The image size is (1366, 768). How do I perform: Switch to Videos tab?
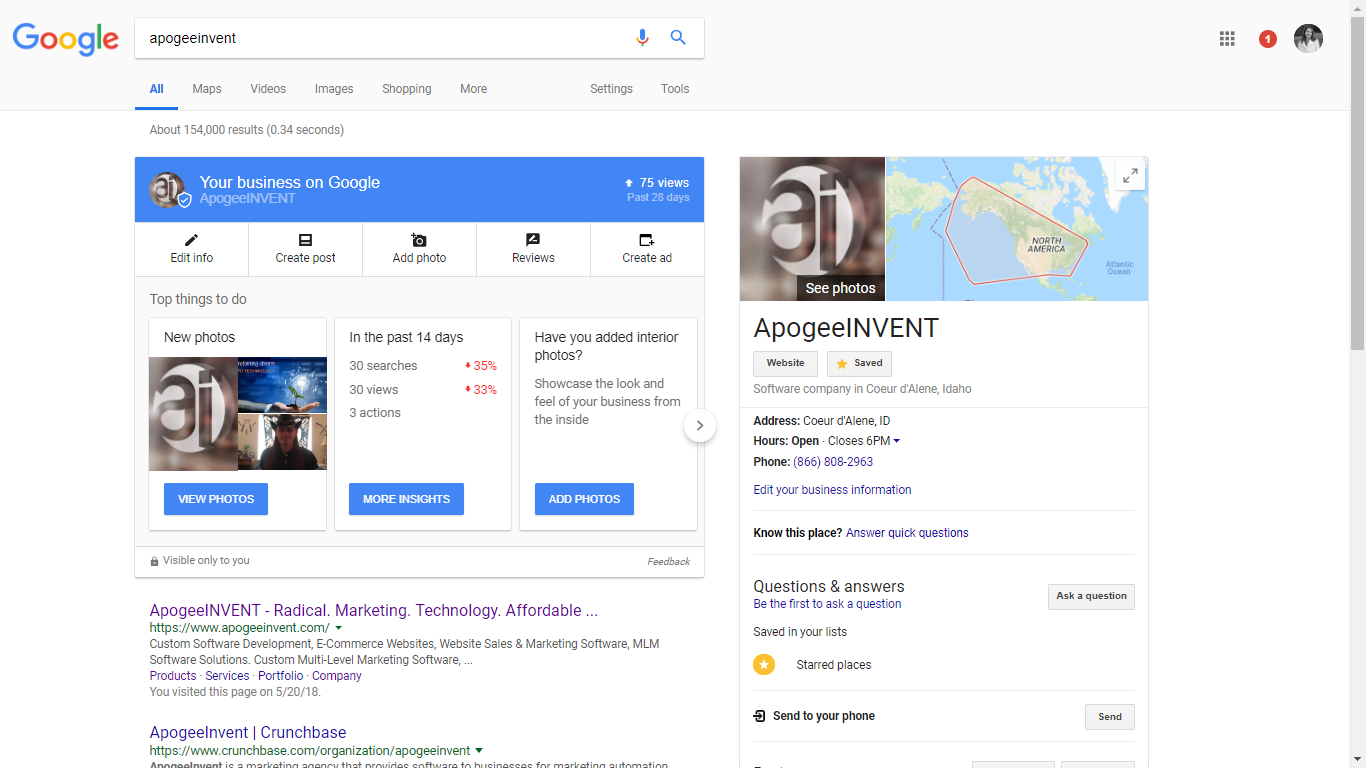(268, 89)
